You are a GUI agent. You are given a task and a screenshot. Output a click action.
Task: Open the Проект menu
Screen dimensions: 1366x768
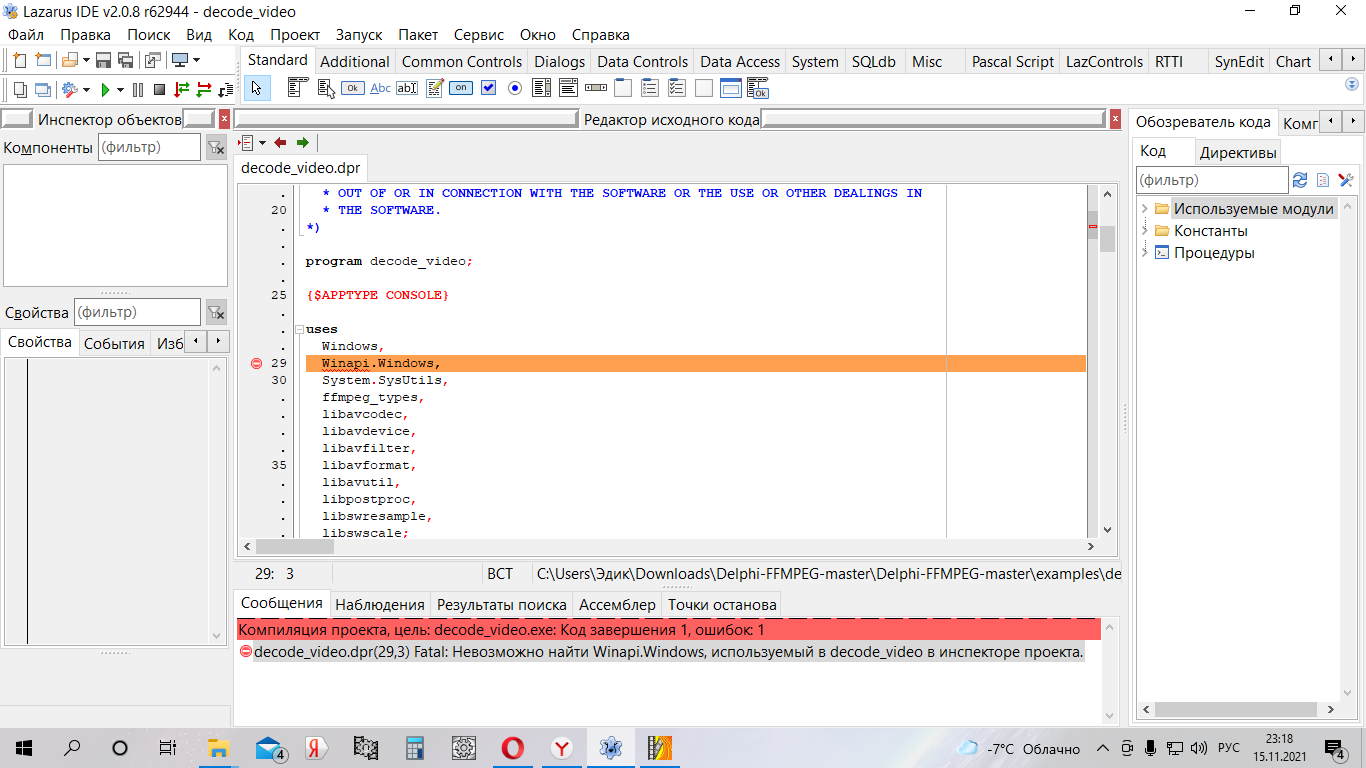[x=295, y=34]
